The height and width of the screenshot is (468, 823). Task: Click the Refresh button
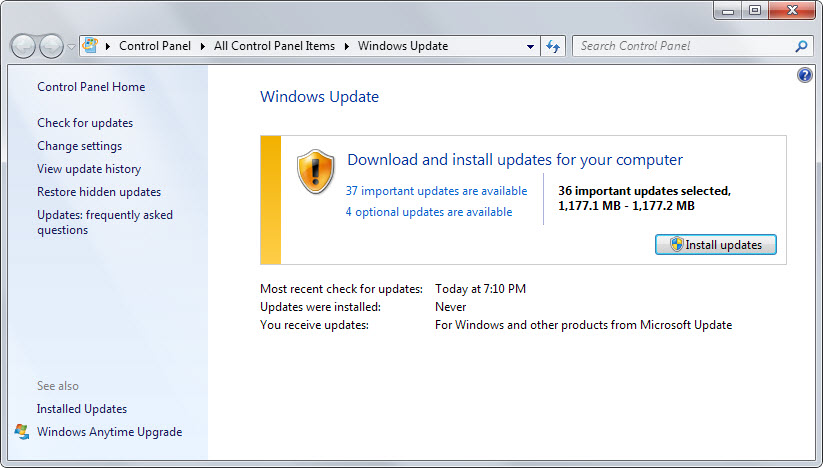pos(553,46)
